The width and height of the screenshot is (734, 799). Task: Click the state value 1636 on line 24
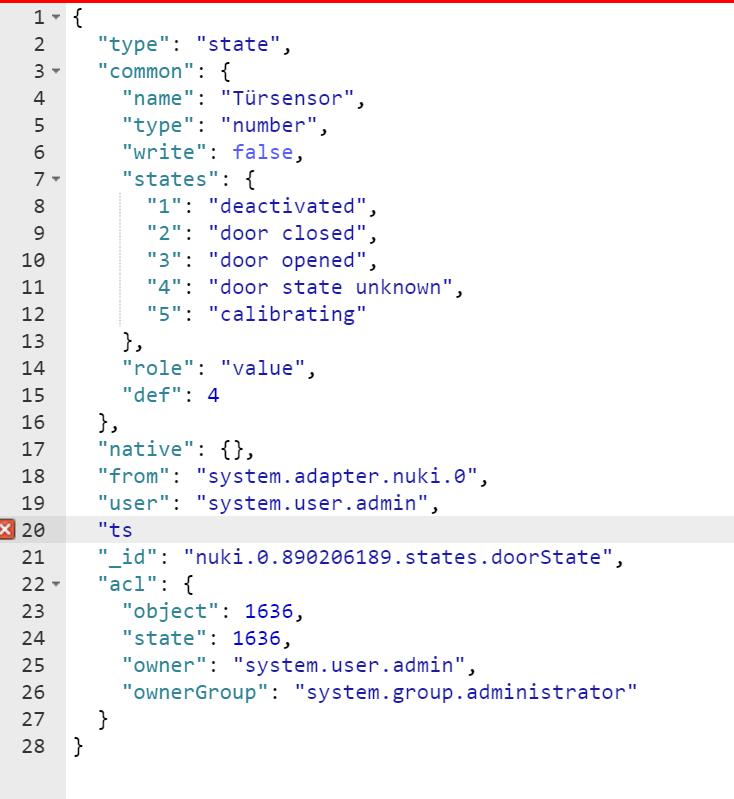click(256, 638)
